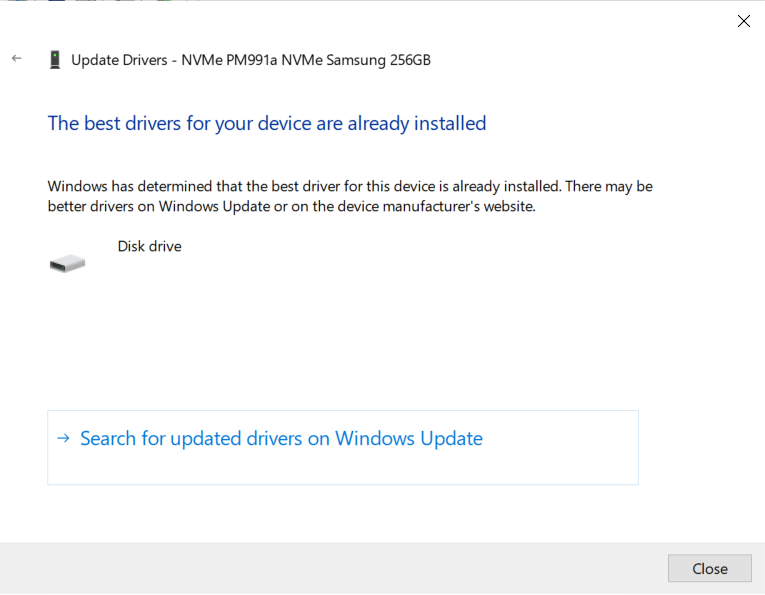765x595 pixels.
Task: Click the disk drive icon
Action: (67, 263)
